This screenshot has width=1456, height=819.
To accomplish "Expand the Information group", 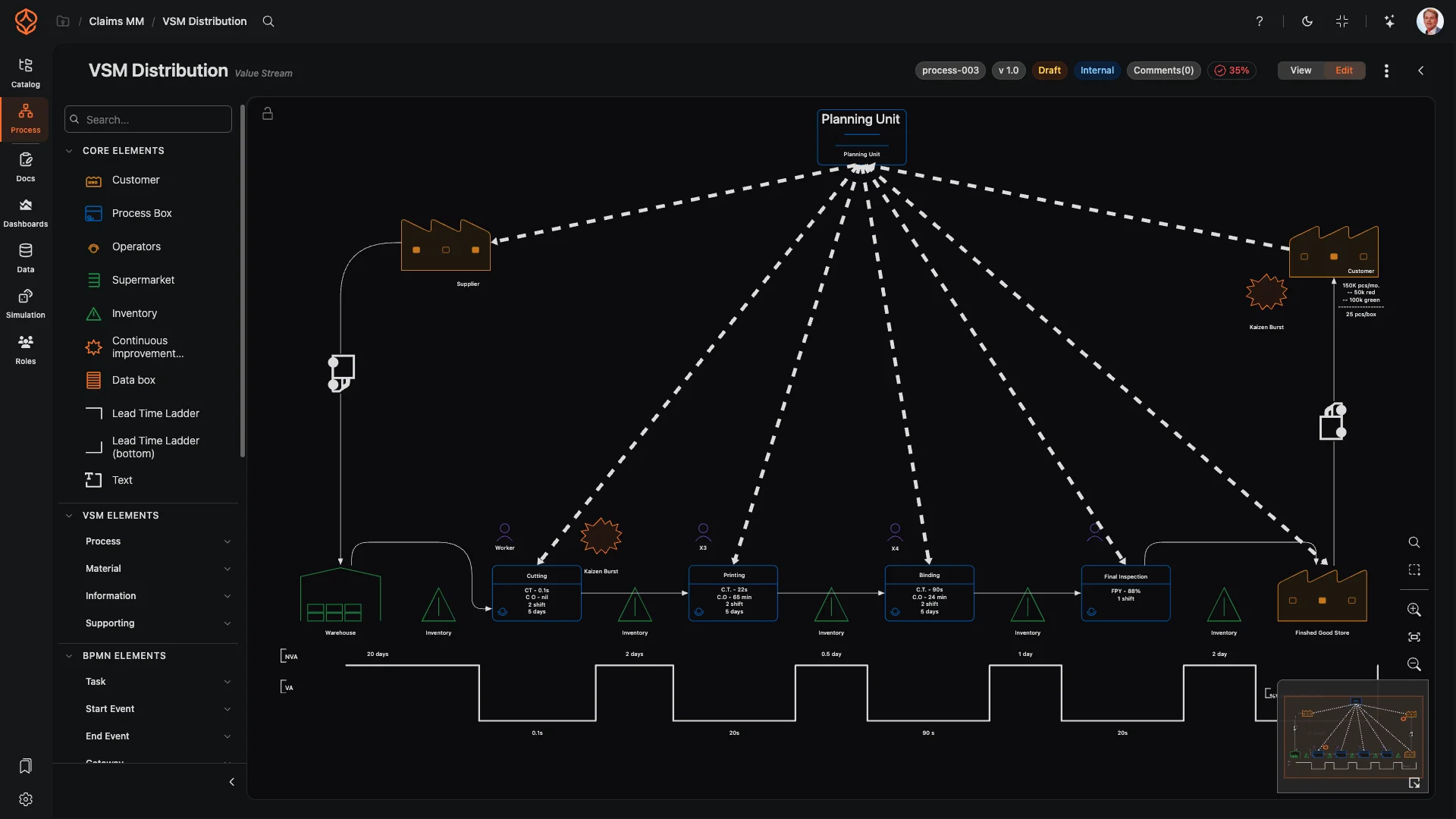I will 158,596.
